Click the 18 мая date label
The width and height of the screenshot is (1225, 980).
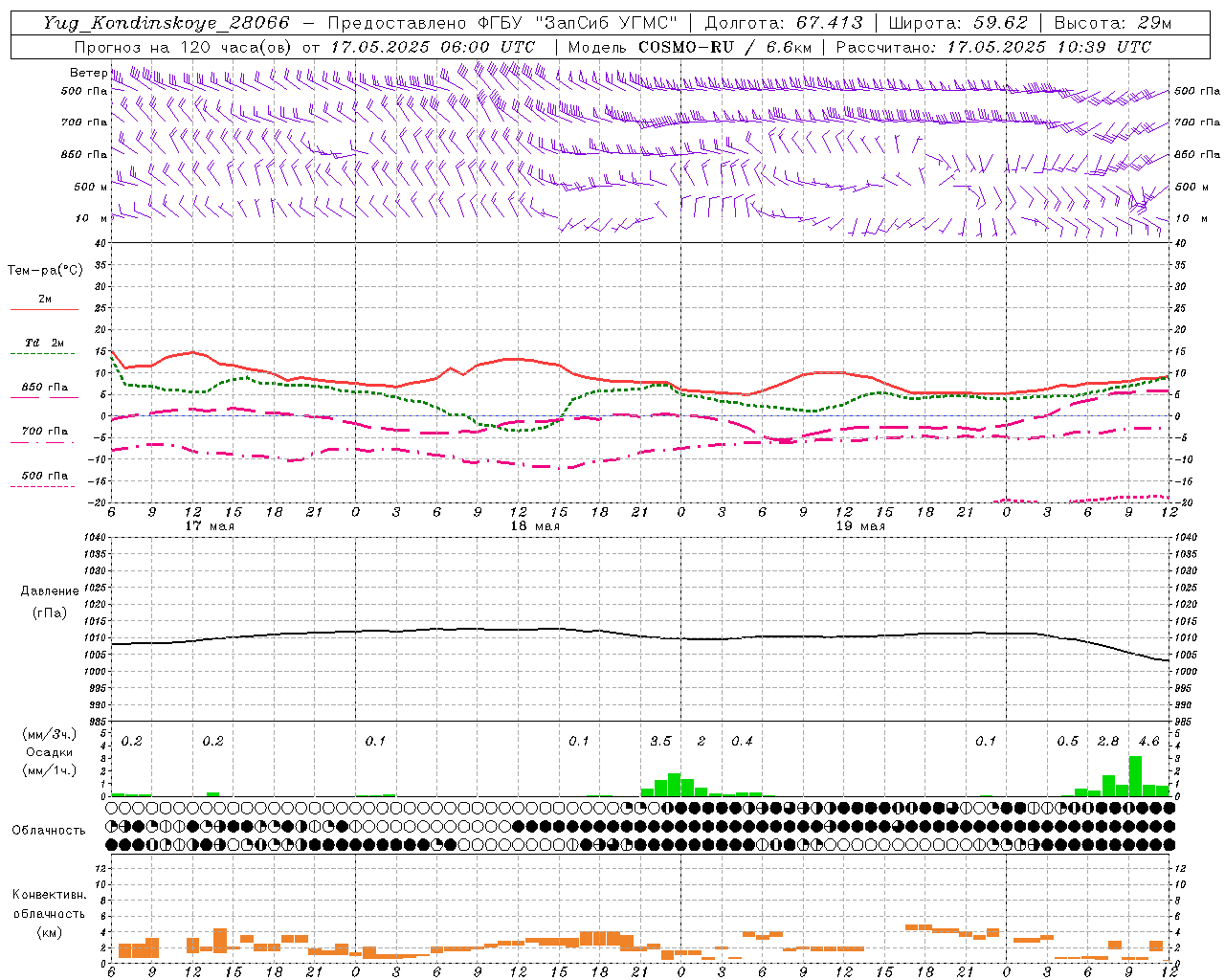point(534,526)
